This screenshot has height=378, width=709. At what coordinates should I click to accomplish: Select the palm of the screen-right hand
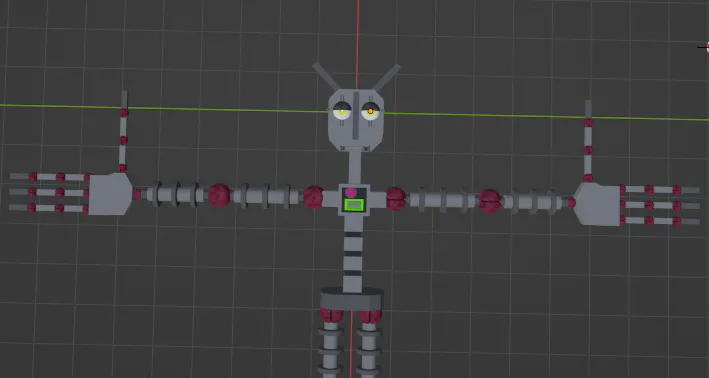(x=597, y=203)
